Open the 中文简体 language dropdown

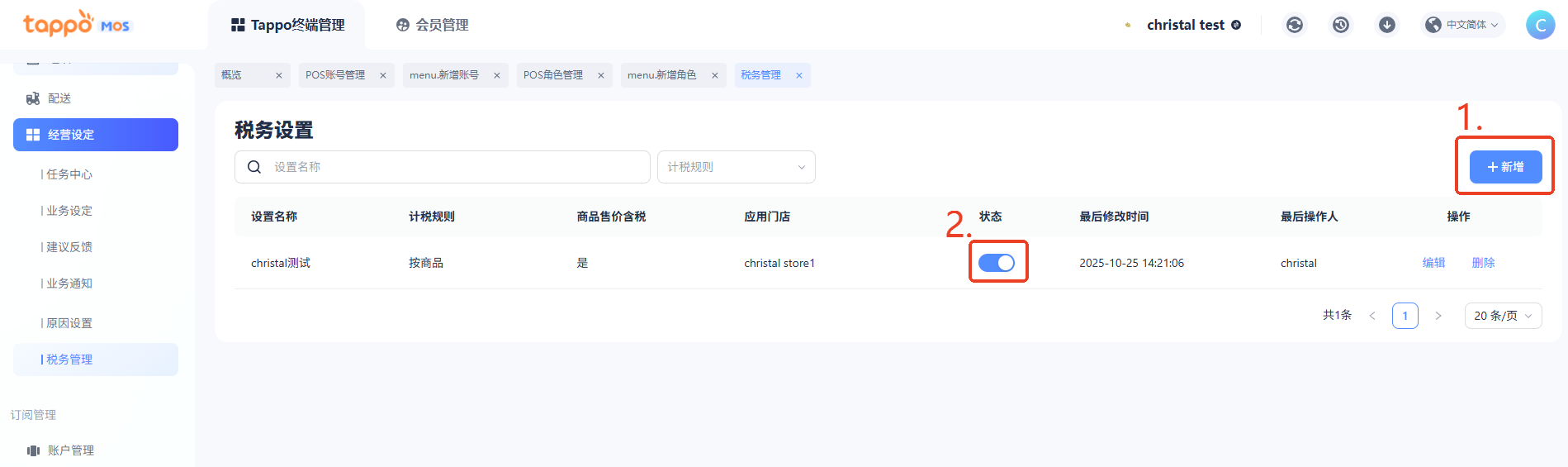tap(1464, 25)
